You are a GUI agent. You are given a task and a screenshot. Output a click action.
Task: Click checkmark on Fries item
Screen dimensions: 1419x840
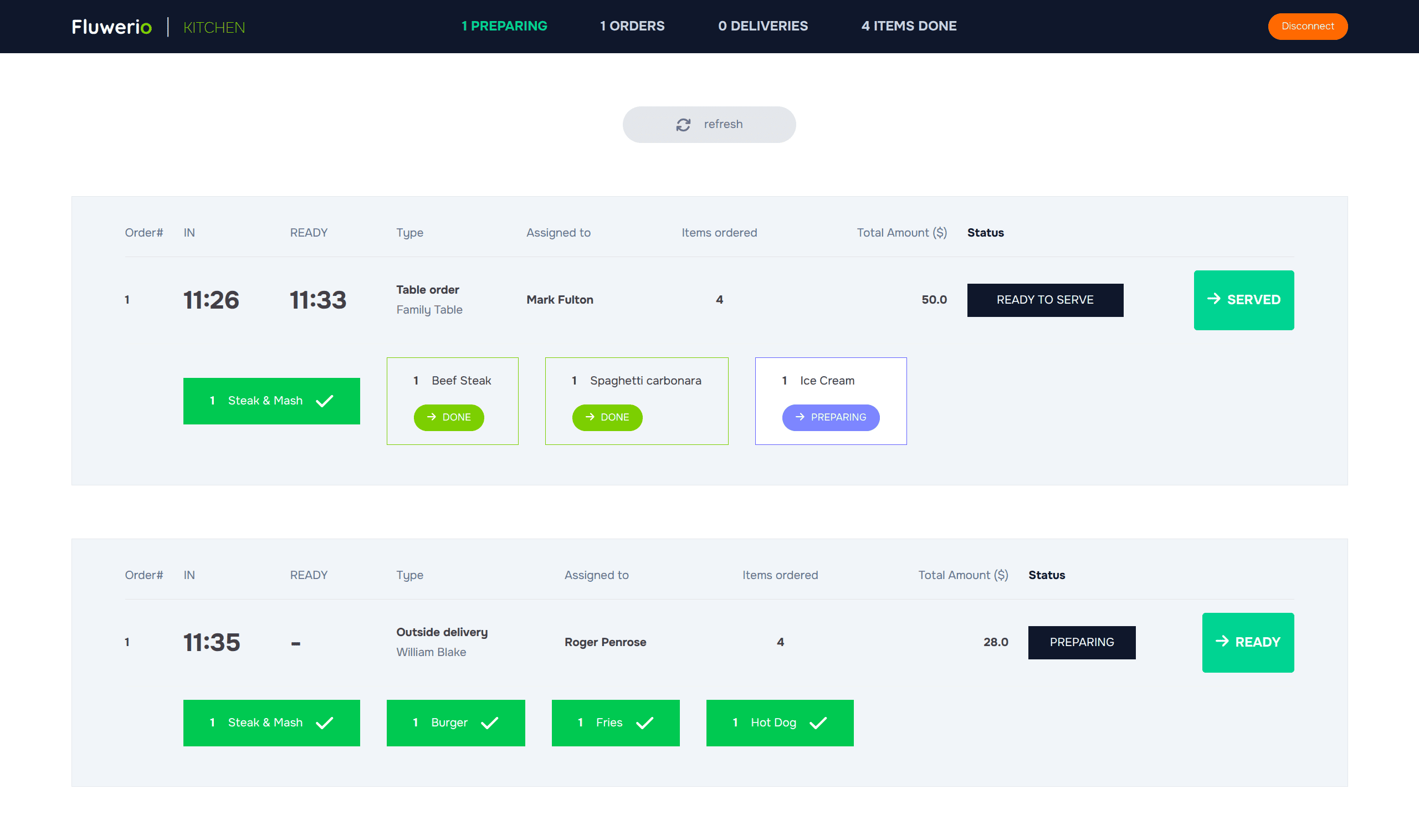click(644, 723)
